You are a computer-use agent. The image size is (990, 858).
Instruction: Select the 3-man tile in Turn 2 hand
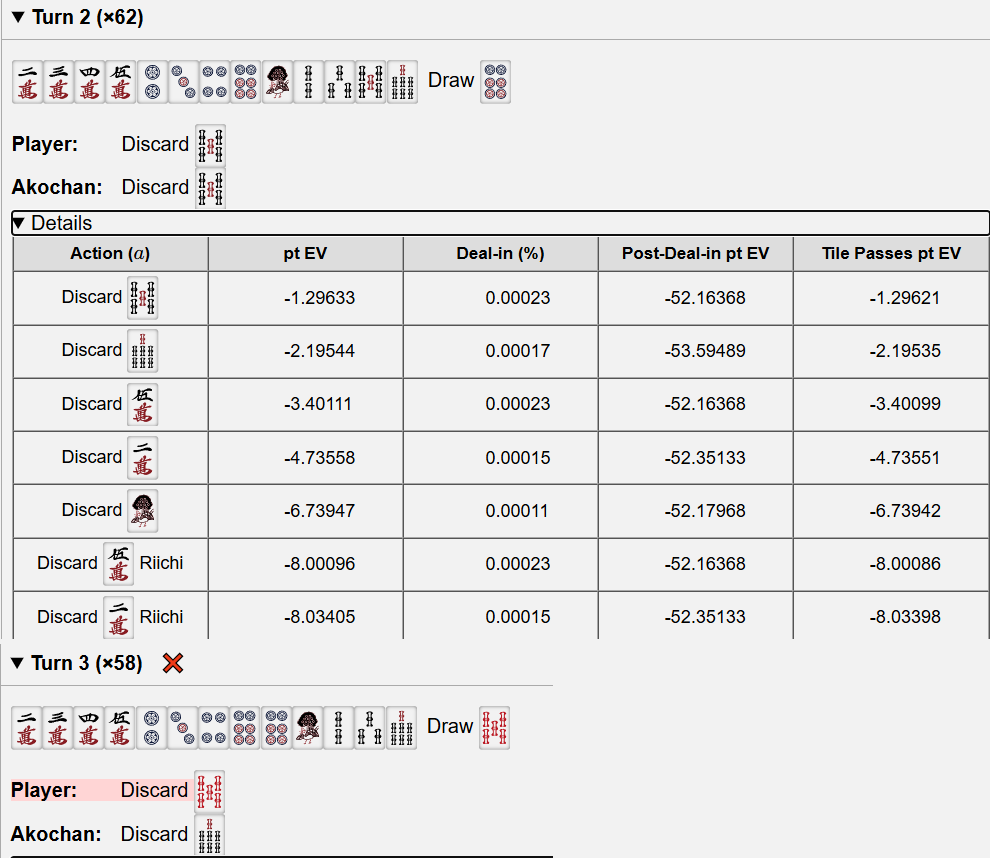pos(59,82)
